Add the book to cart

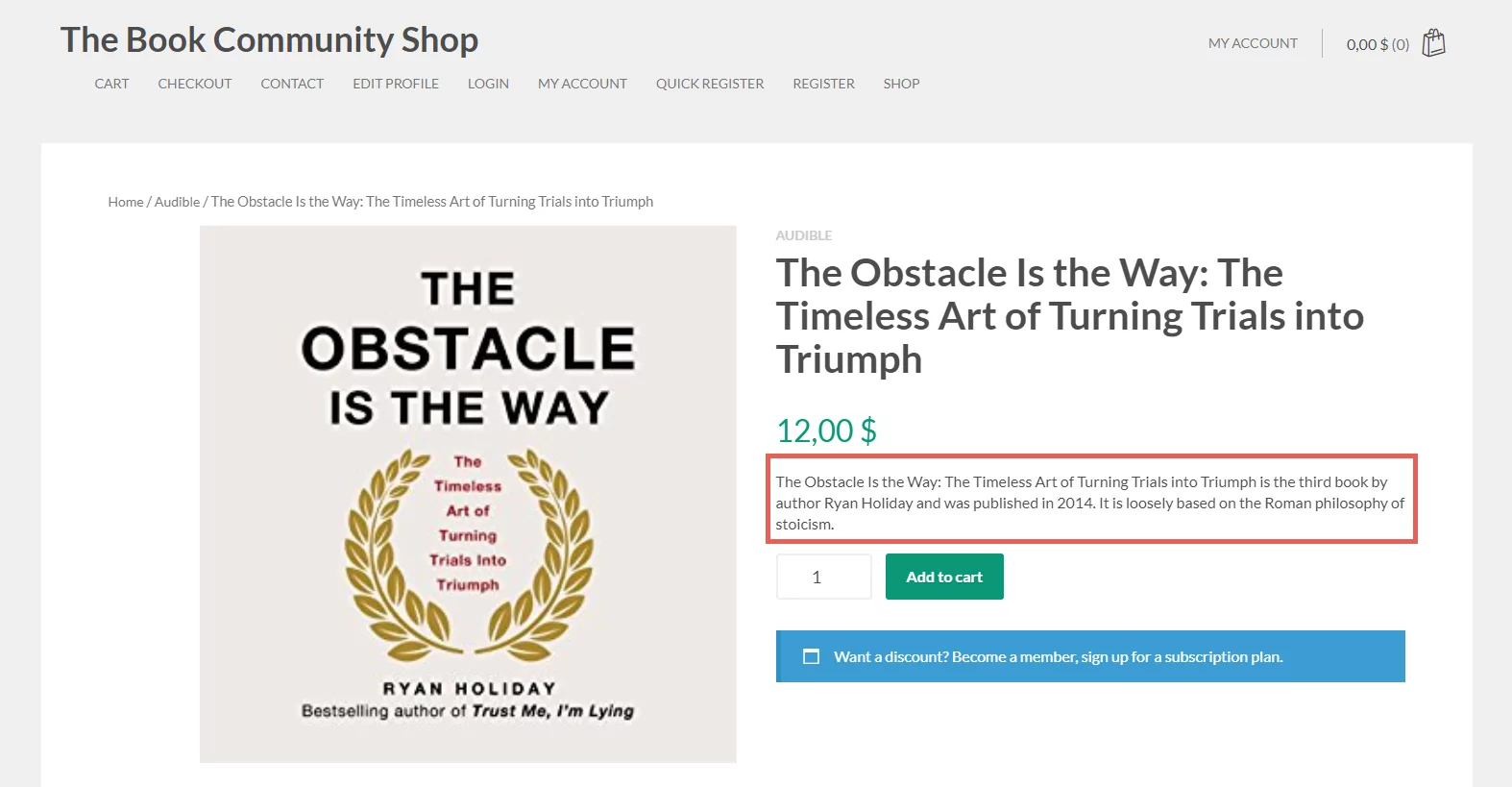[944, 577]
